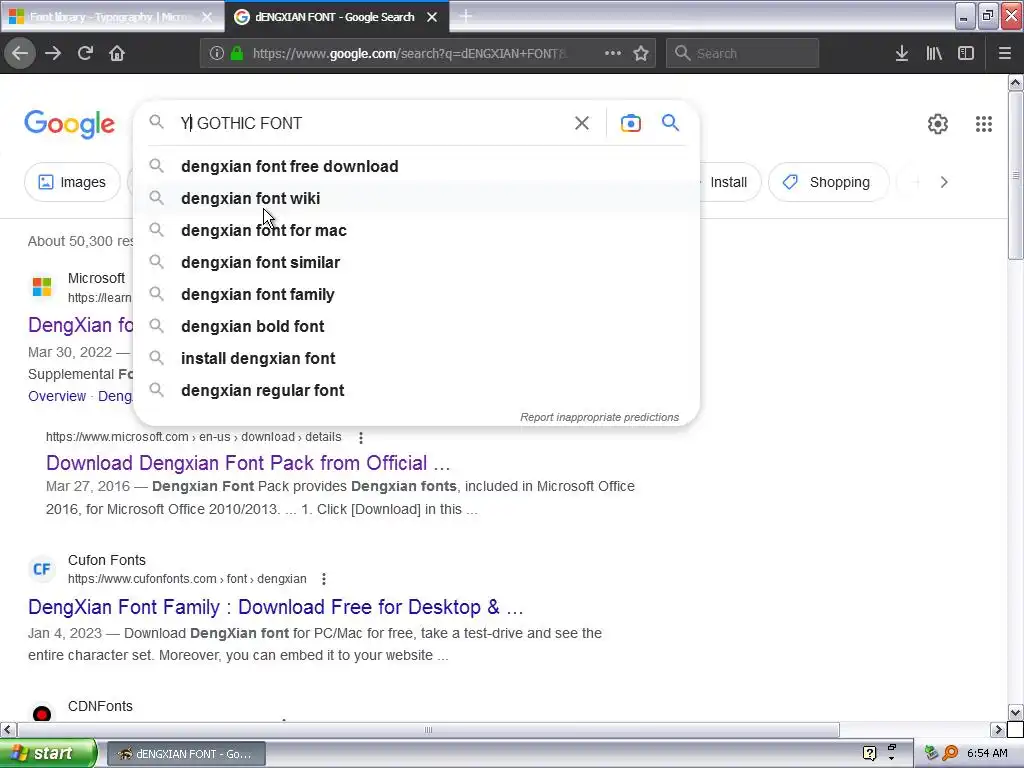Click the vertical scrollbar down arrow
1024x768 pixels.
(x=1016, y=712)
